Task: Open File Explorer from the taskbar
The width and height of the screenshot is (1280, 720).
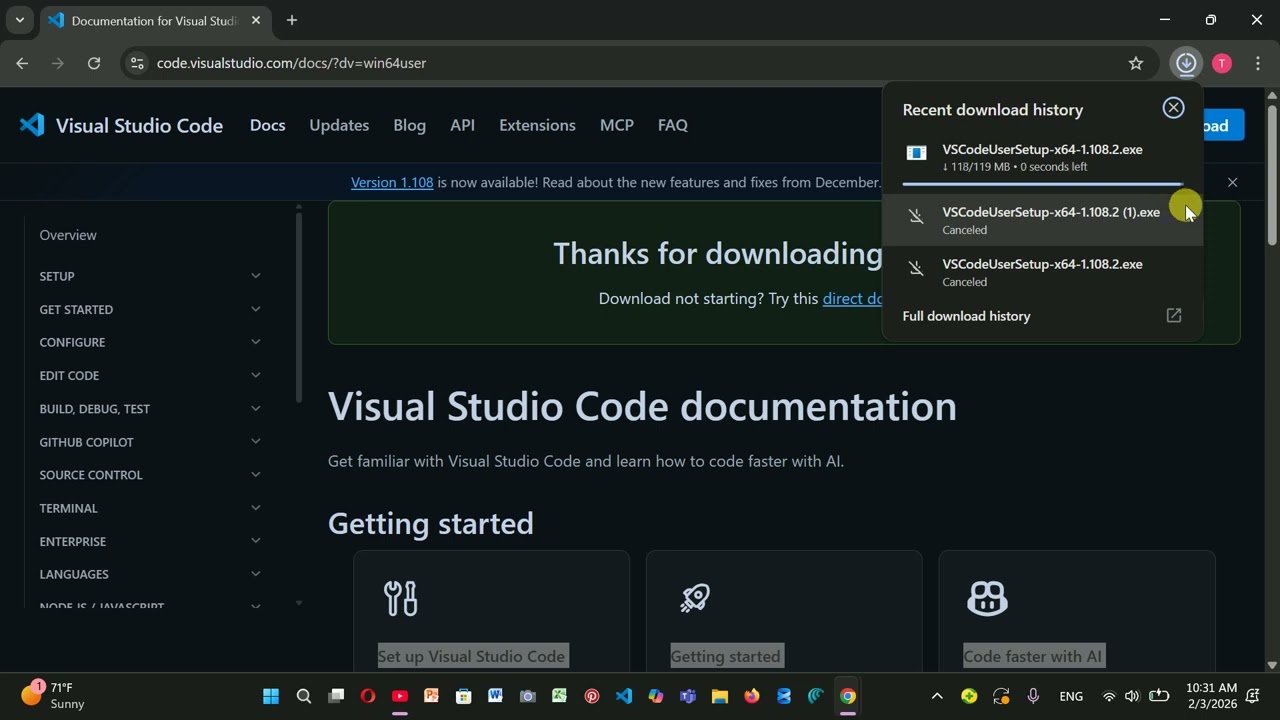Action: [x=720, y=696]
